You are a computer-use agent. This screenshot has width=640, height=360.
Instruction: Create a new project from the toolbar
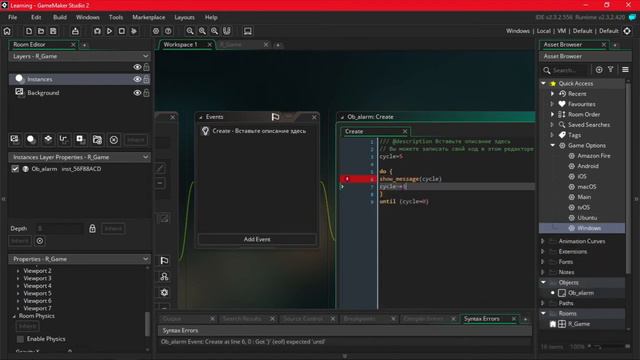[29, 31]
